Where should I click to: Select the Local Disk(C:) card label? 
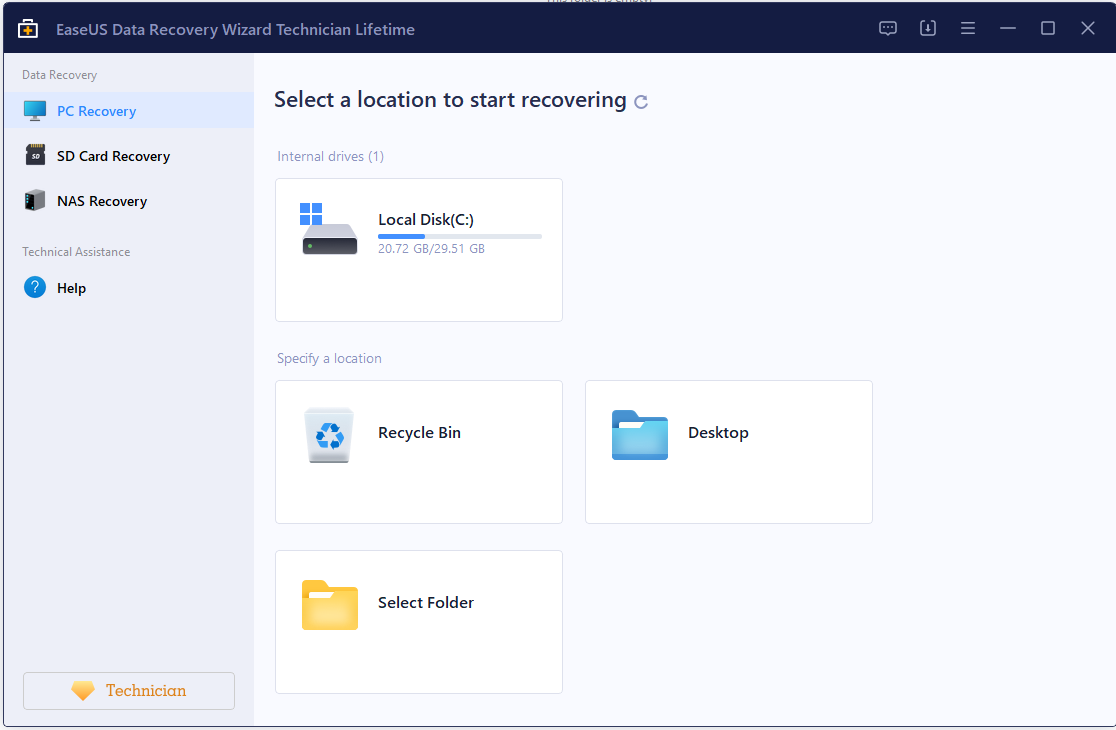(x=426, y=219)
